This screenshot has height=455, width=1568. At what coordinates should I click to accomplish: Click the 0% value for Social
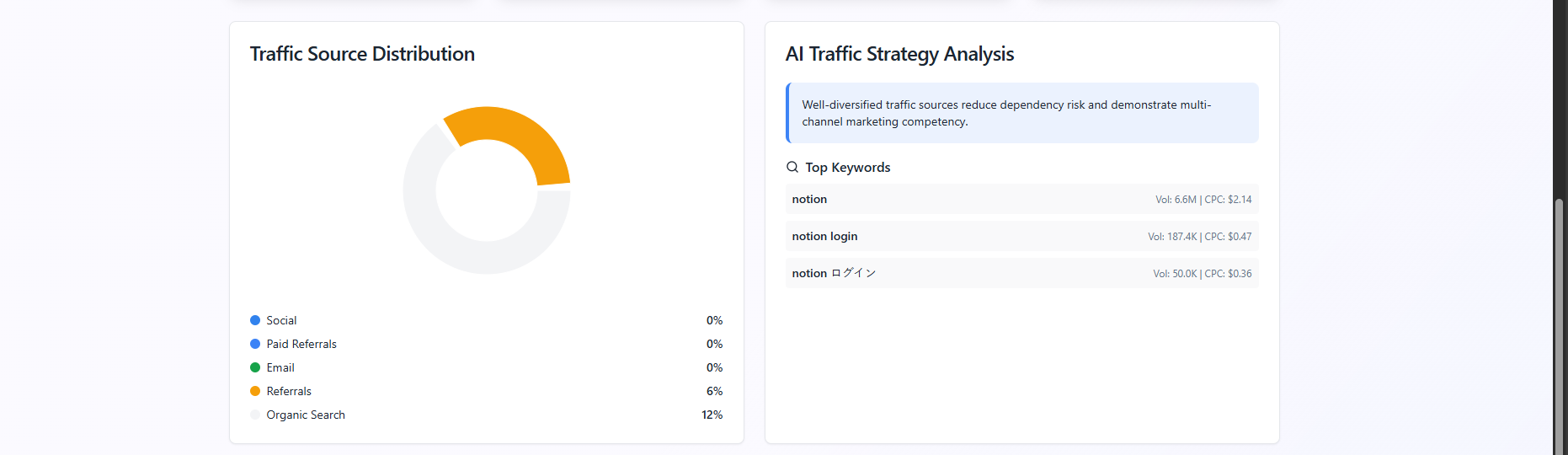pyautogui.click(x=714, y=320)
